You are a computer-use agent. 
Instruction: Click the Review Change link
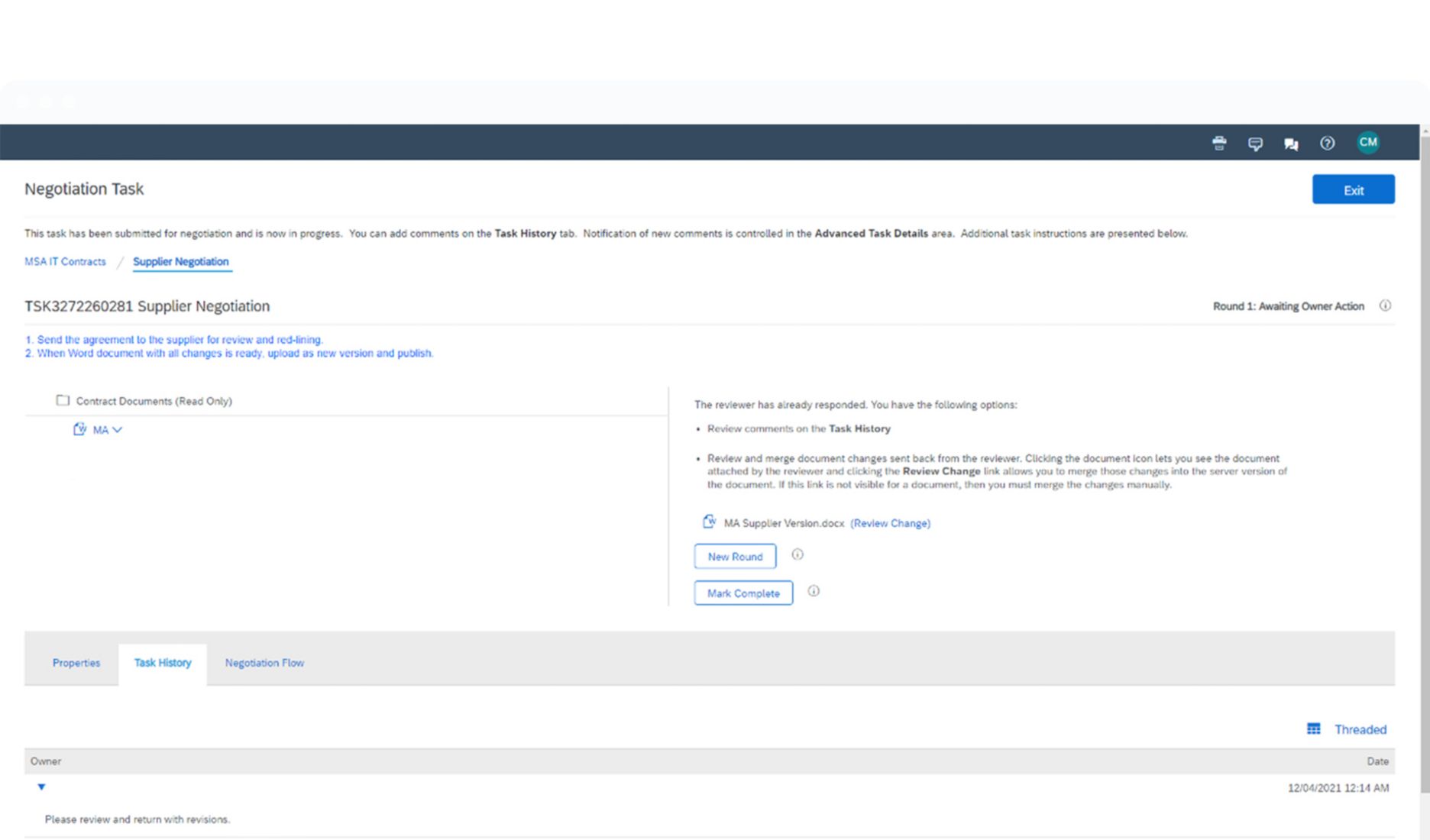click(890, 523)
